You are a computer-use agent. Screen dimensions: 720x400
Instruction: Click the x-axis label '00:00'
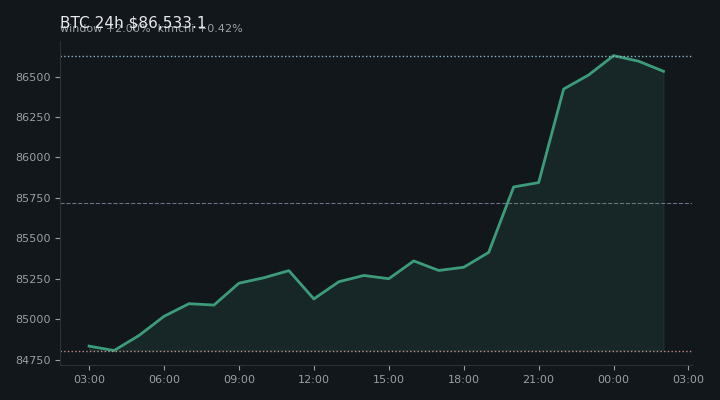coord(613,379)
